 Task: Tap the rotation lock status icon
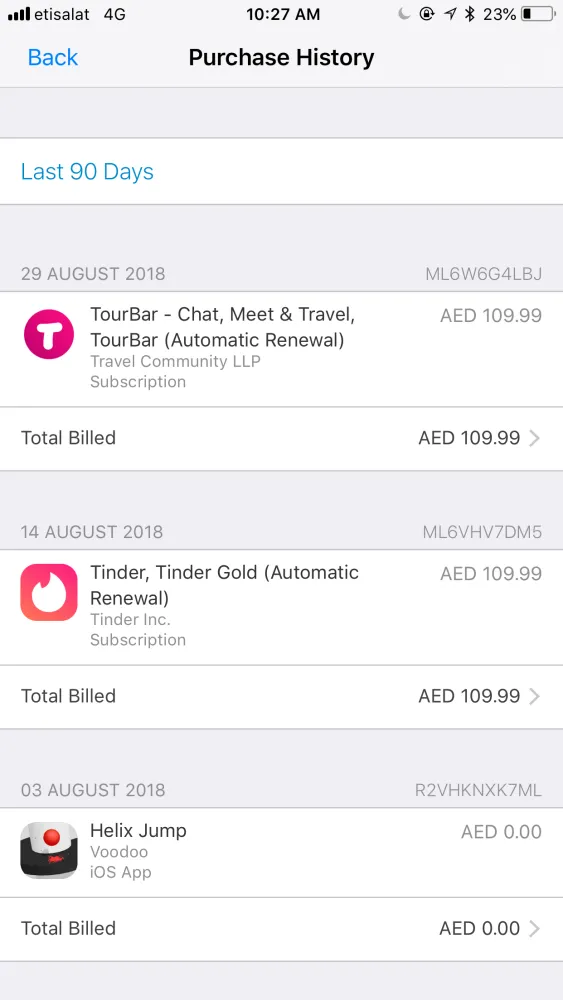click(x=427, y=14)
